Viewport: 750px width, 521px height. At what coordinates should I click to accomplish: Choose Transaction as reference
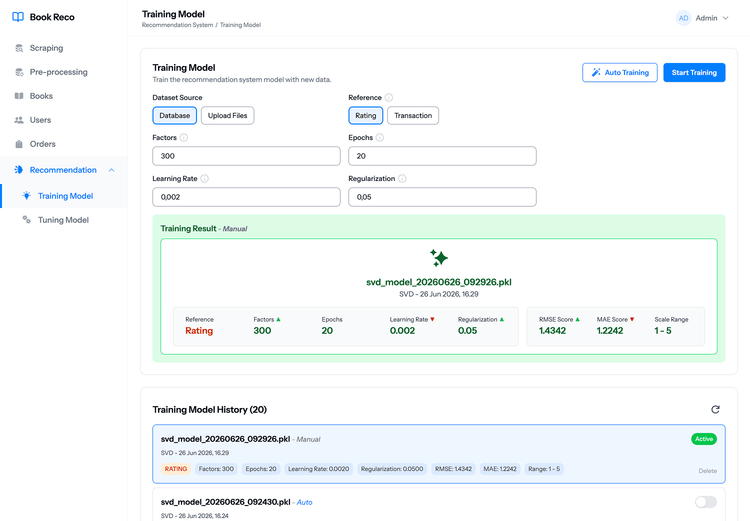413,115
